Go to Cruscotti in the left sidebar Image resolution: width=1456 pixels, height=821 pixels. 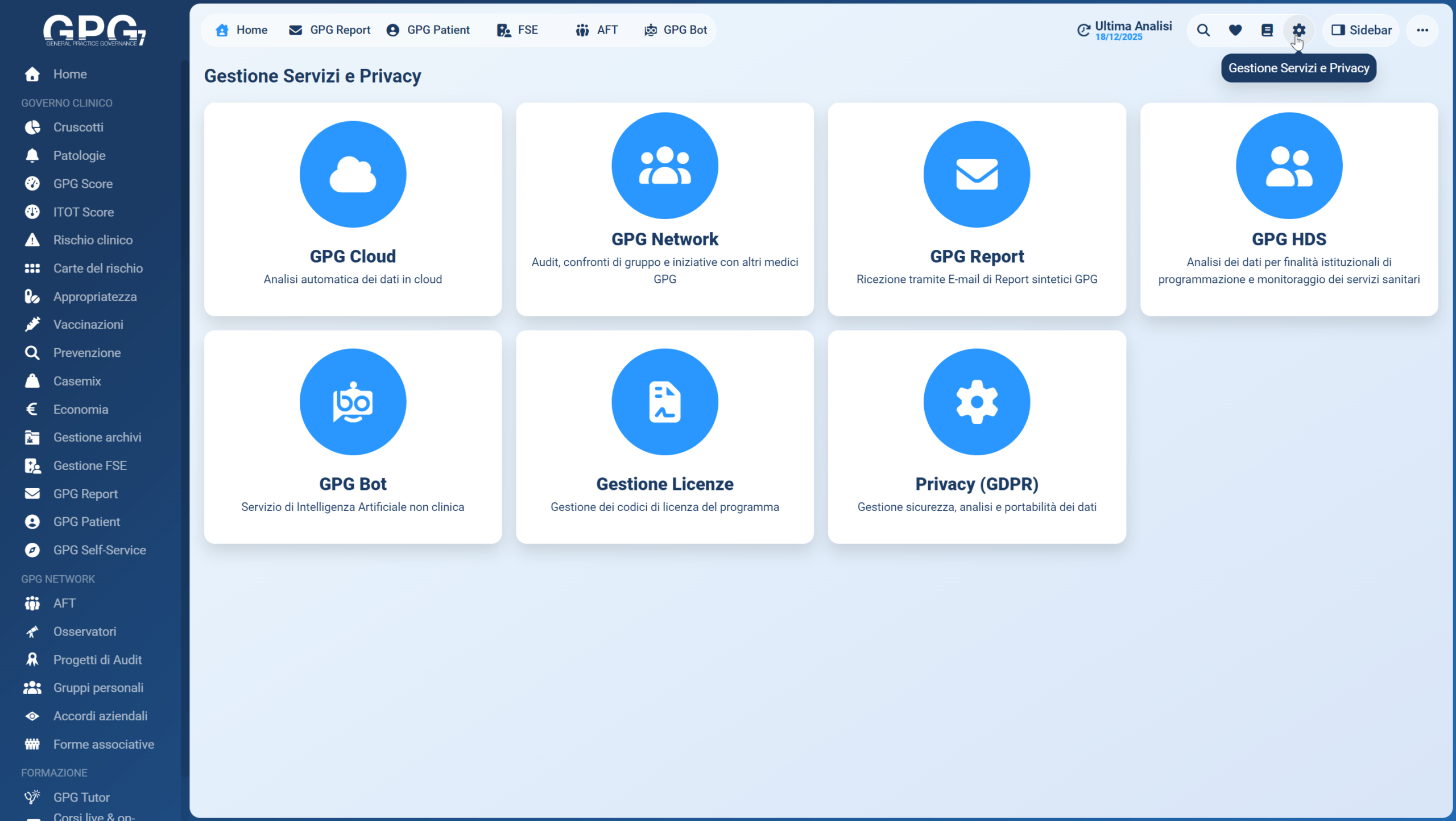point(78,127)
